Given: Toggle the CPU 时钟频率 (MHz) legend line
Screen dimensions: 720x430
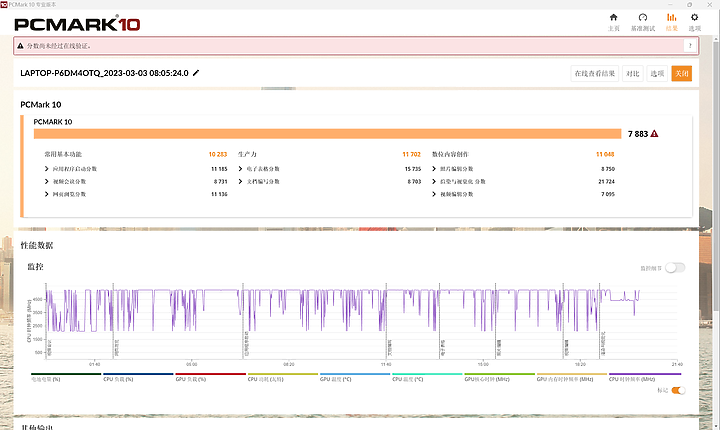Looking at the screenshot, I should point(644,377).
